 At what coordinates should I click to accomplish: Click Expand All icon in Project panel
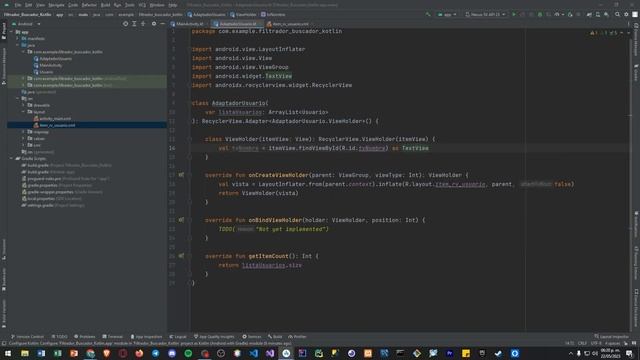click(134, 24)
